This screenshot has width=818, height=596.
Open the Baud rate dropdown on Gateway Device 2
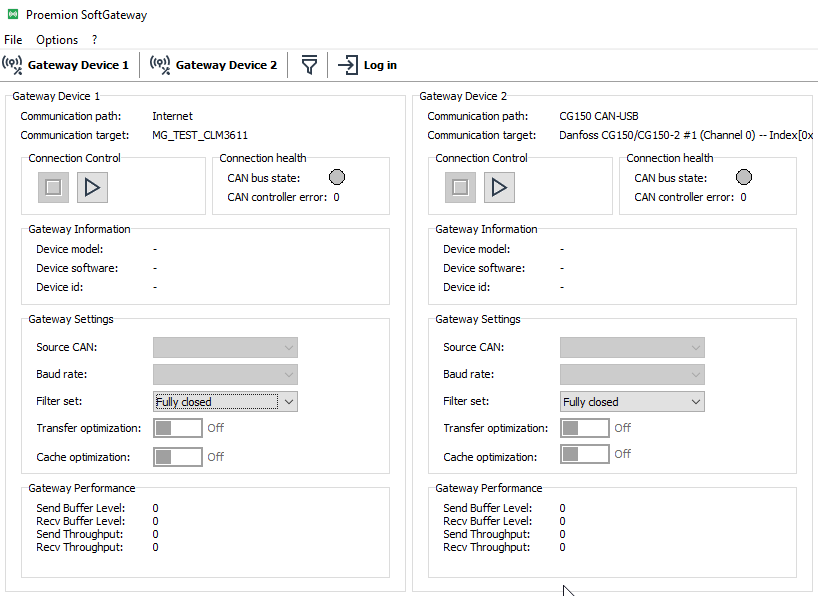pyautogui.click(x=632, y=374)
